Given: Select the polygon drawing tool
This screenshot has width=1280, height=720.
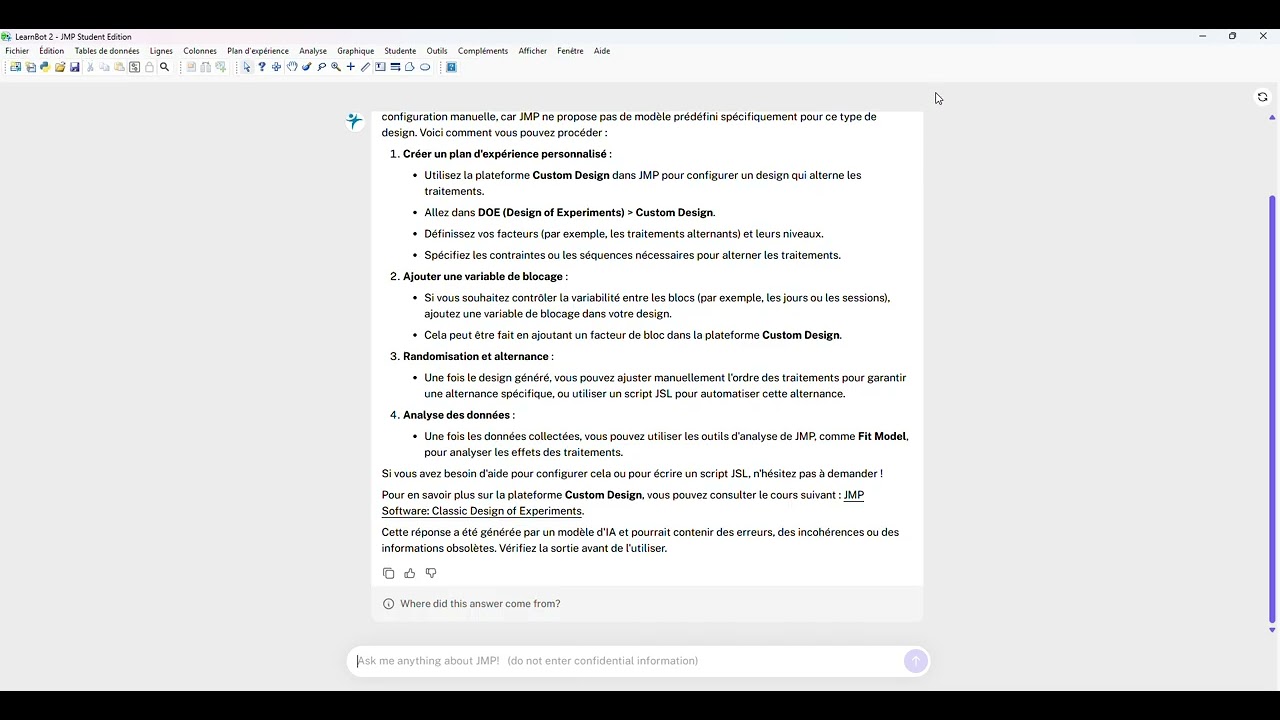Looking at the screenshot, I should [x=410, y=67].
